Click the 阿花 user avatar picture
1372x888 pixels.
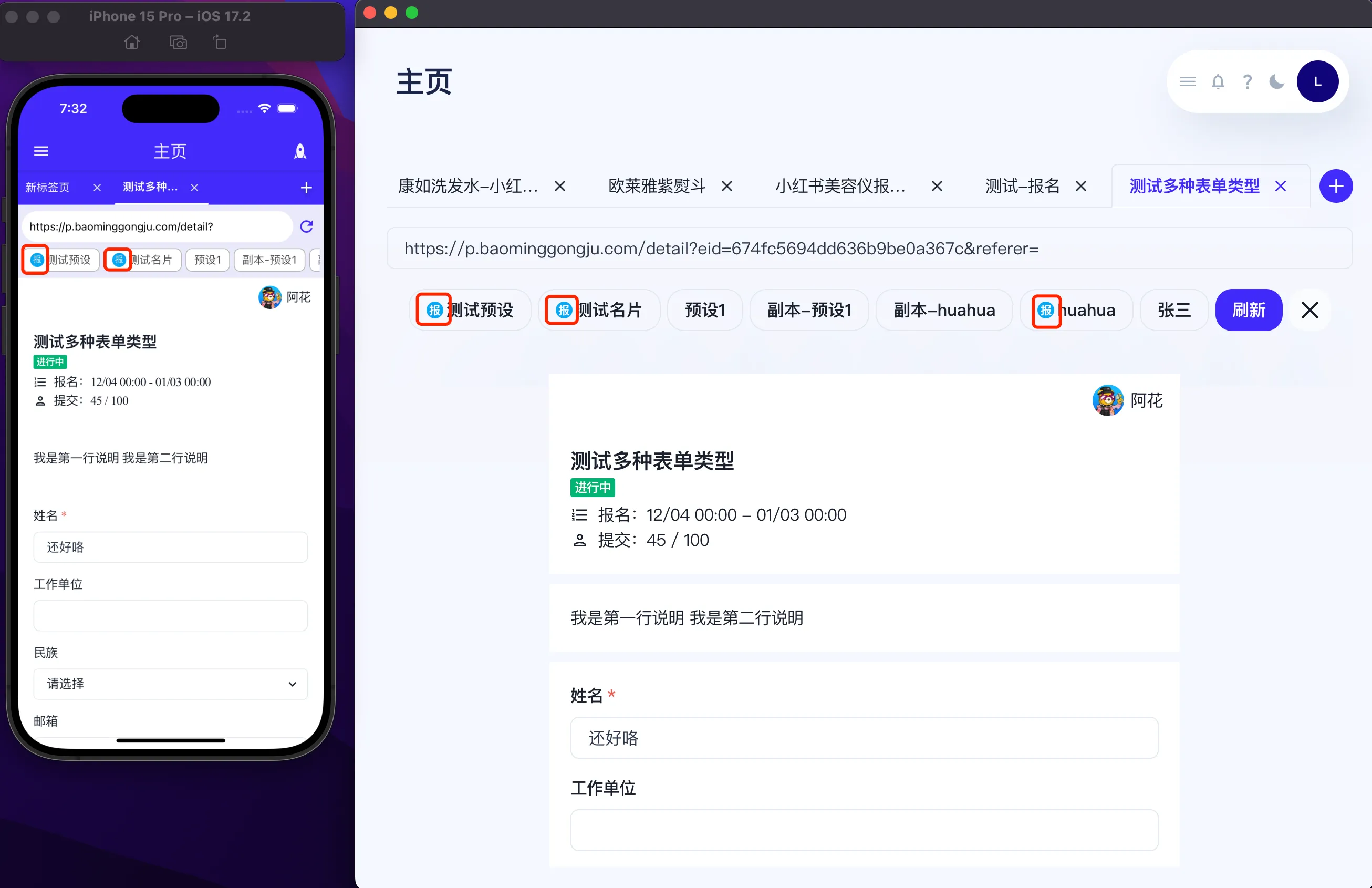click(1107, 399)
